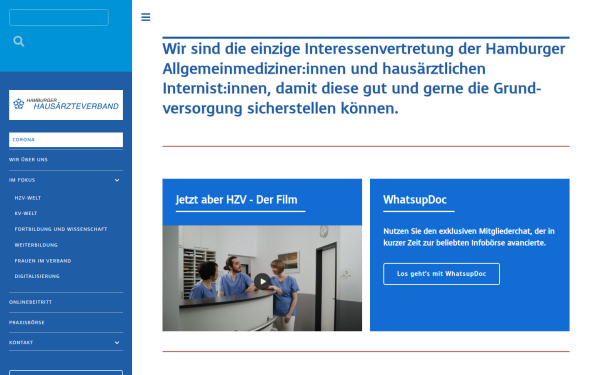Open the WhatsupDoc card heading
This screenshot has height=375, width=600.
[415, 200]
